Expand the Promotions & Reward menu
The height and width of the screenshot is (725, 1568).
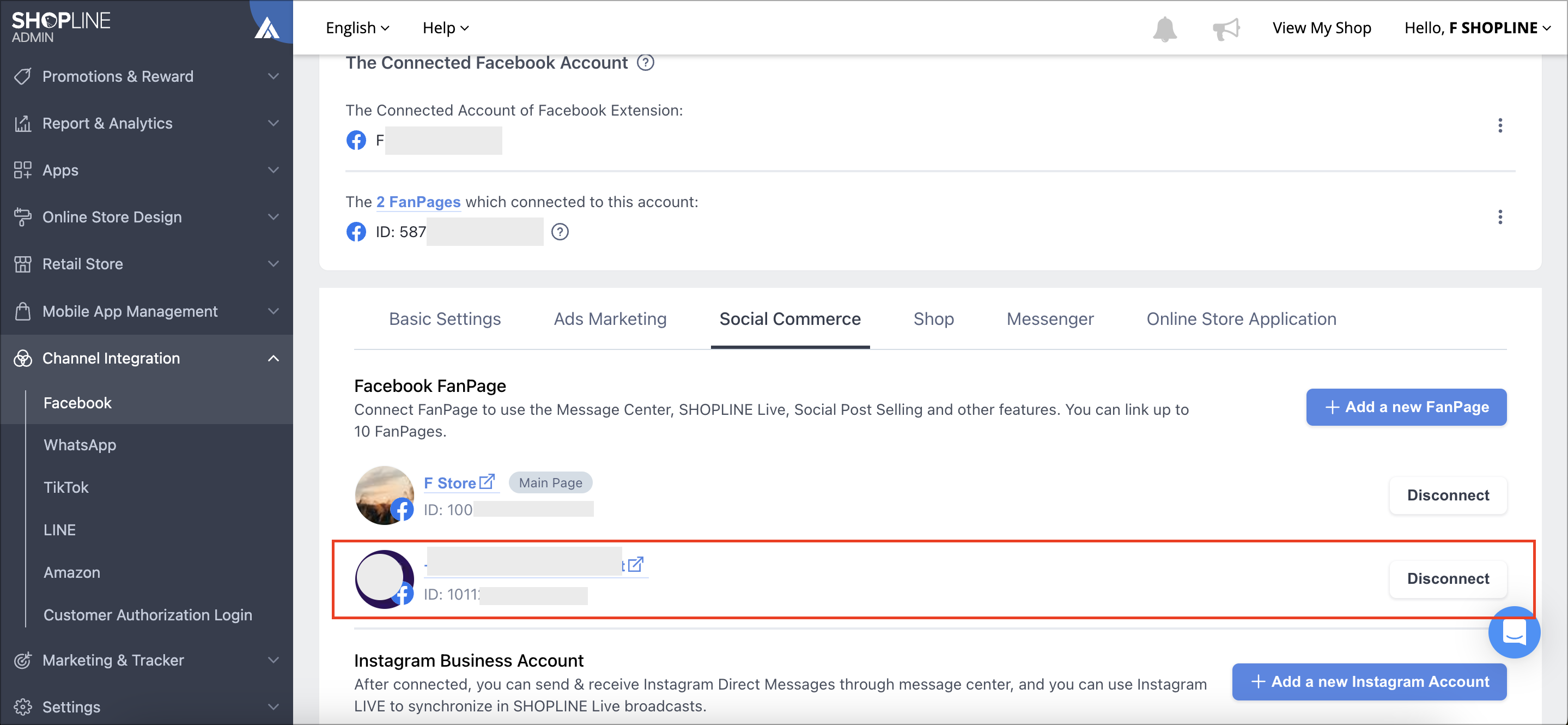274,76
